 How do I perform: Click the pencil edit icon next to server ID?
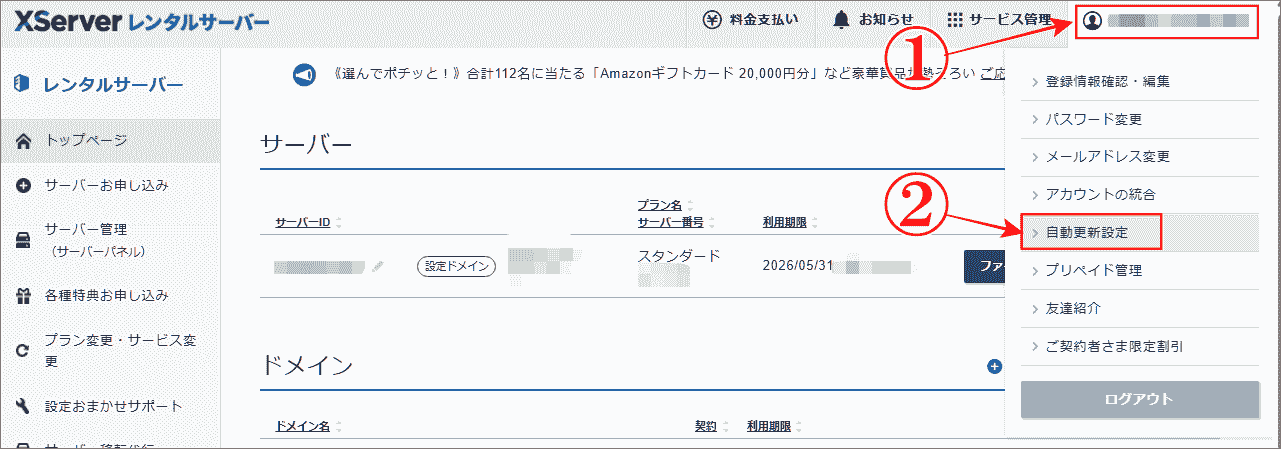(x=377, y=266)
